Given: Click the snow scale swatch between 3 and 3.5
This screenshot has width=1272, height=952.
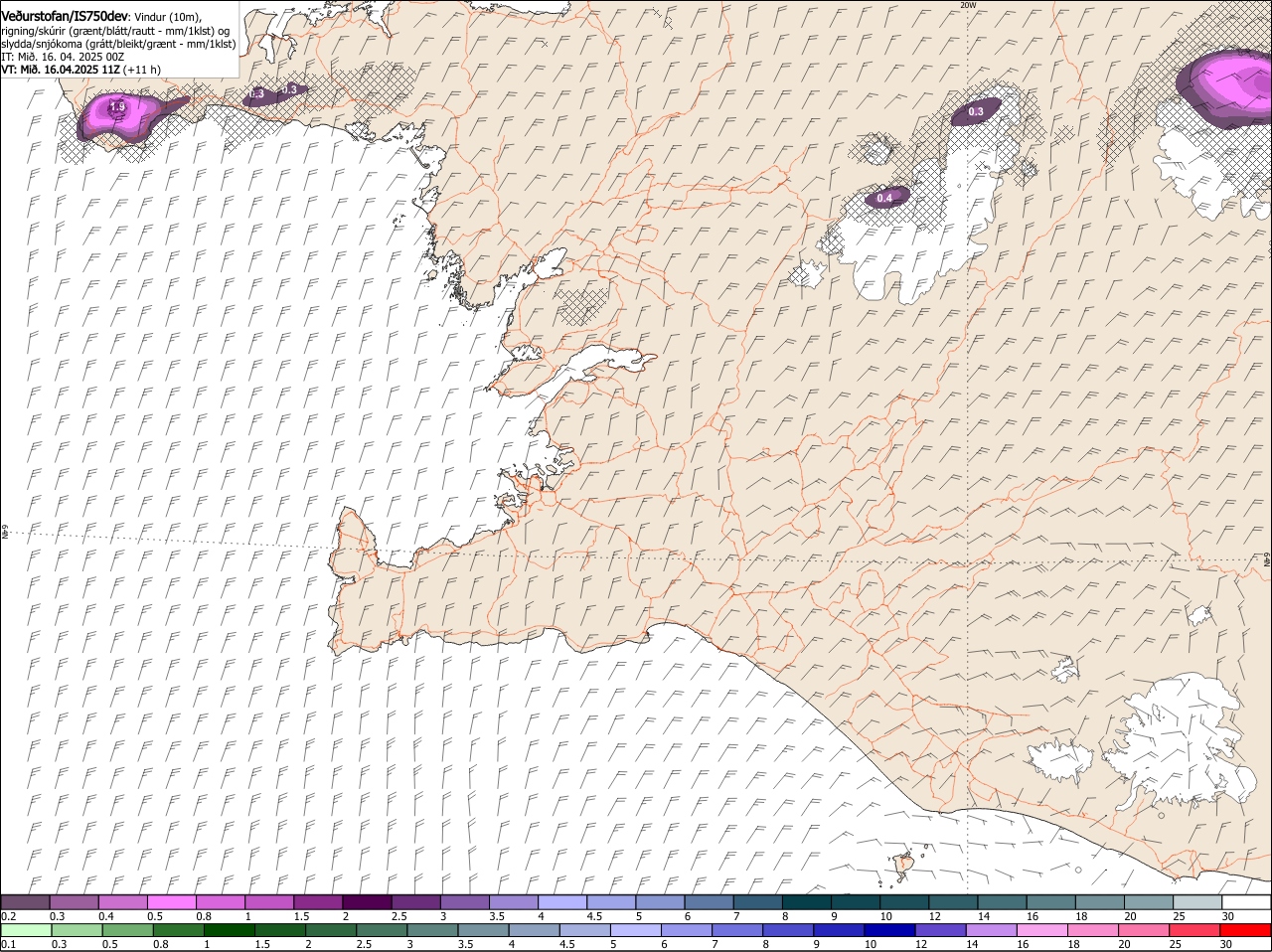Looking at the screenshot, I should point(465,902).
